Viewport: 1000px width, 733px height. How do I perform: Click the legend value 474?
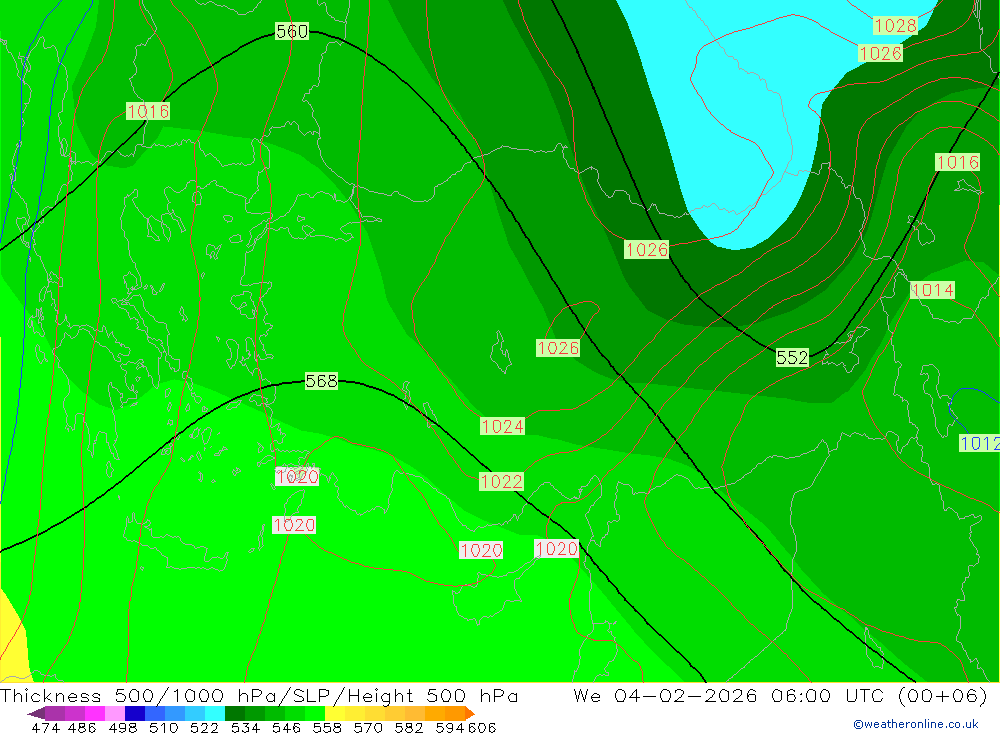[45, 727]
